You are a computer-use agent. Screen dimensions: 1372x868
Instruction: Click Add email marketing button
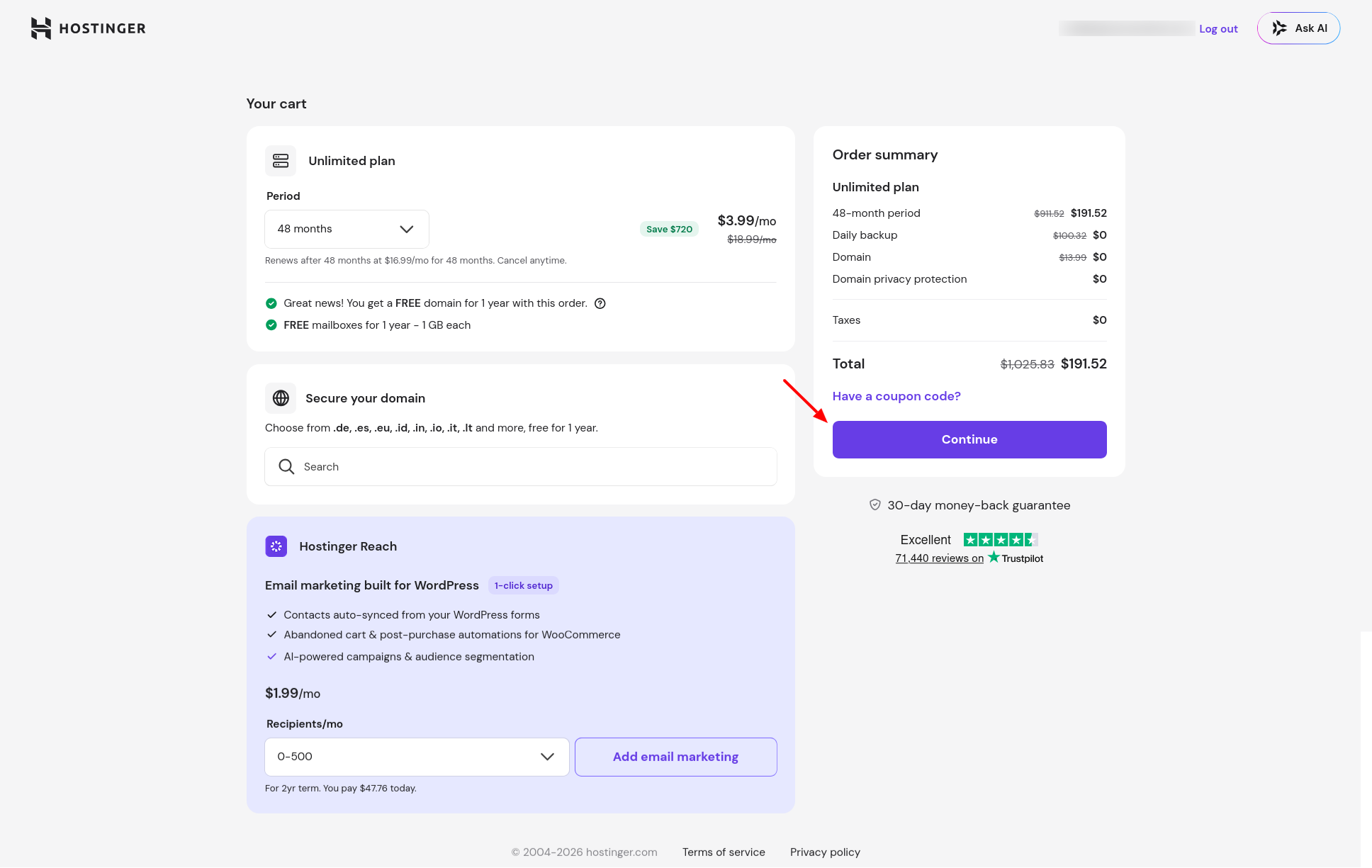click(x=676, y=757)
